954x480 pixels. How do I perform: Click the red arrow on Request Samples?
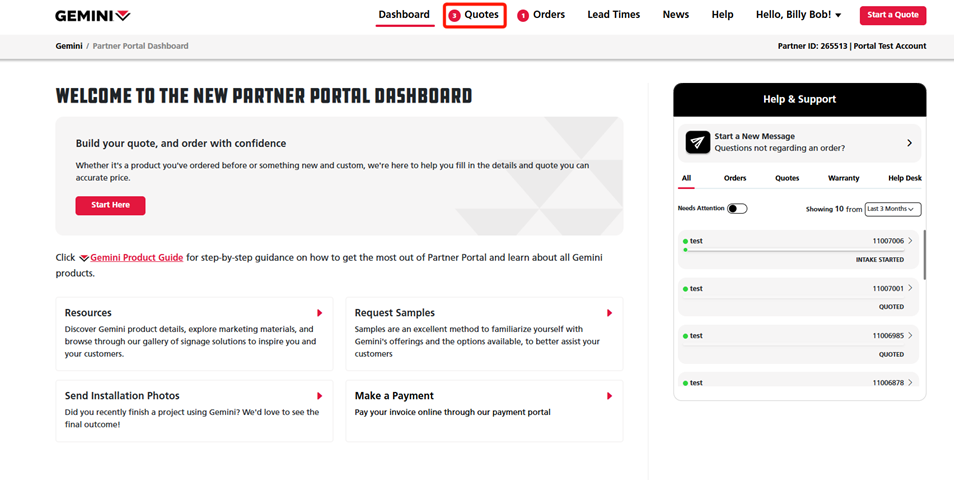point(609,313)
